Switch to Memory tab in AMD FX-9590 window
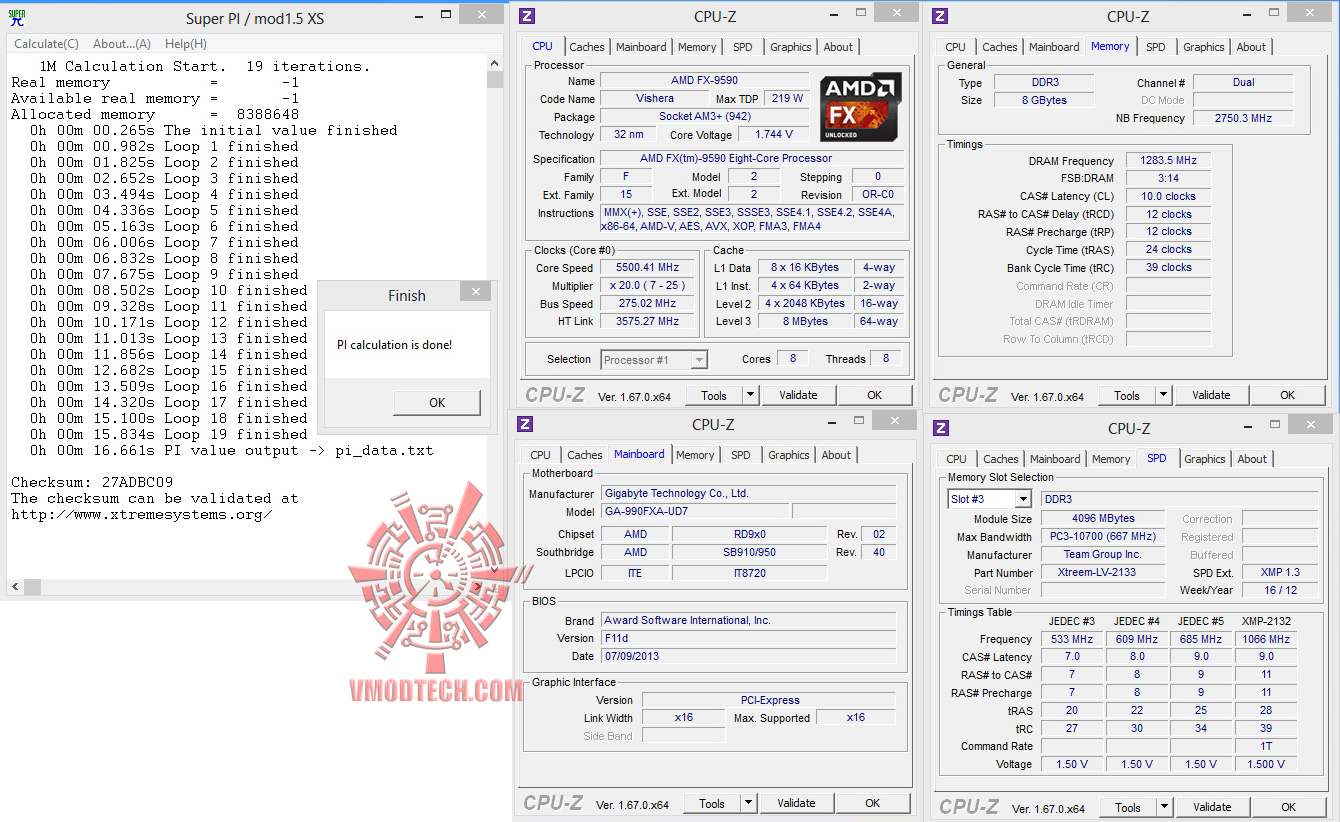The width and height of the screenshot is (1340, 822). coord(697,47)
